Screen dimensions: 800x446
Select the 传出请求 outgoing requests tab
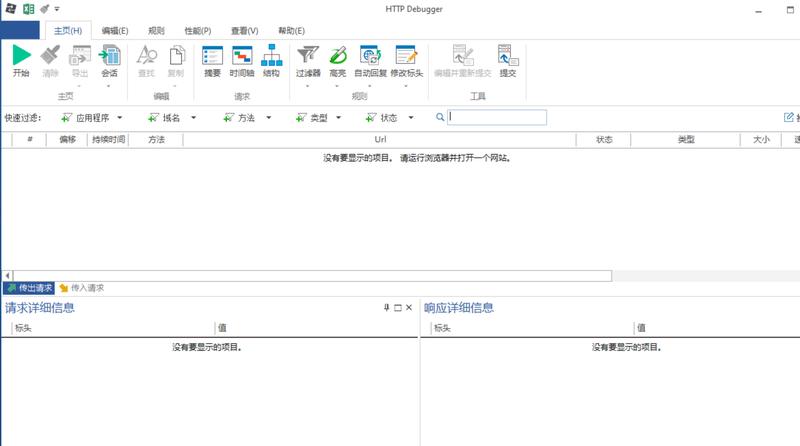tap(29, 288)
